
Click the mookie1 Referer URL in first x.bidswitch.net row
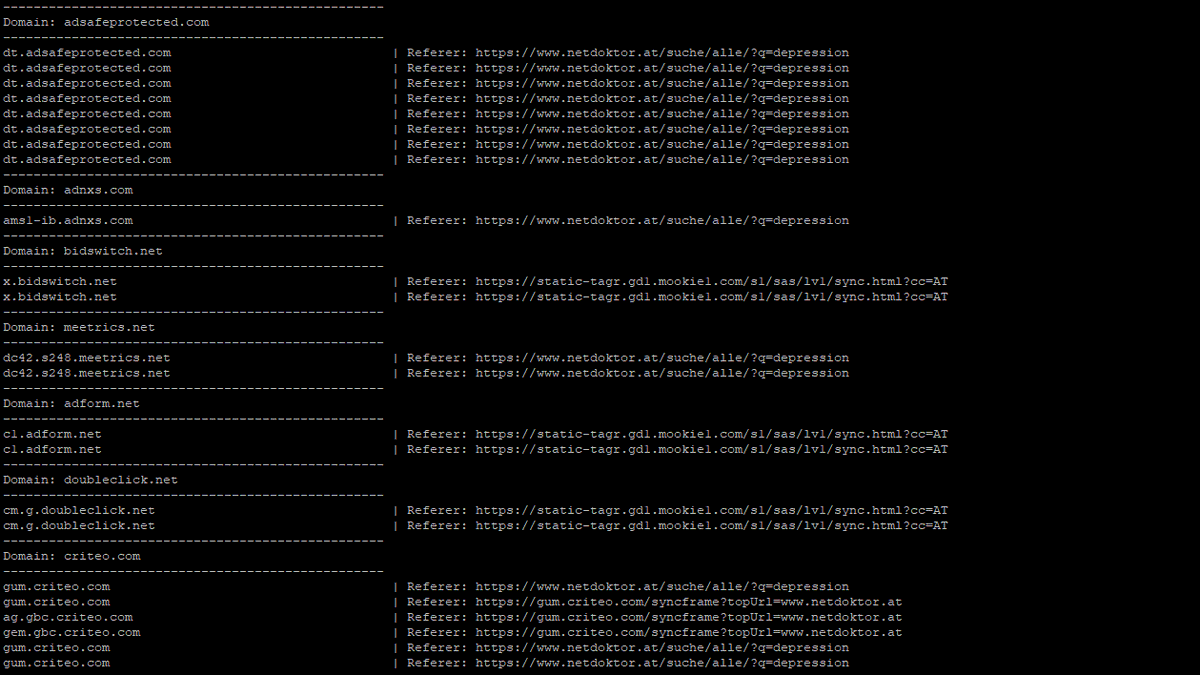pyautogui.click(x=712, y=281)
